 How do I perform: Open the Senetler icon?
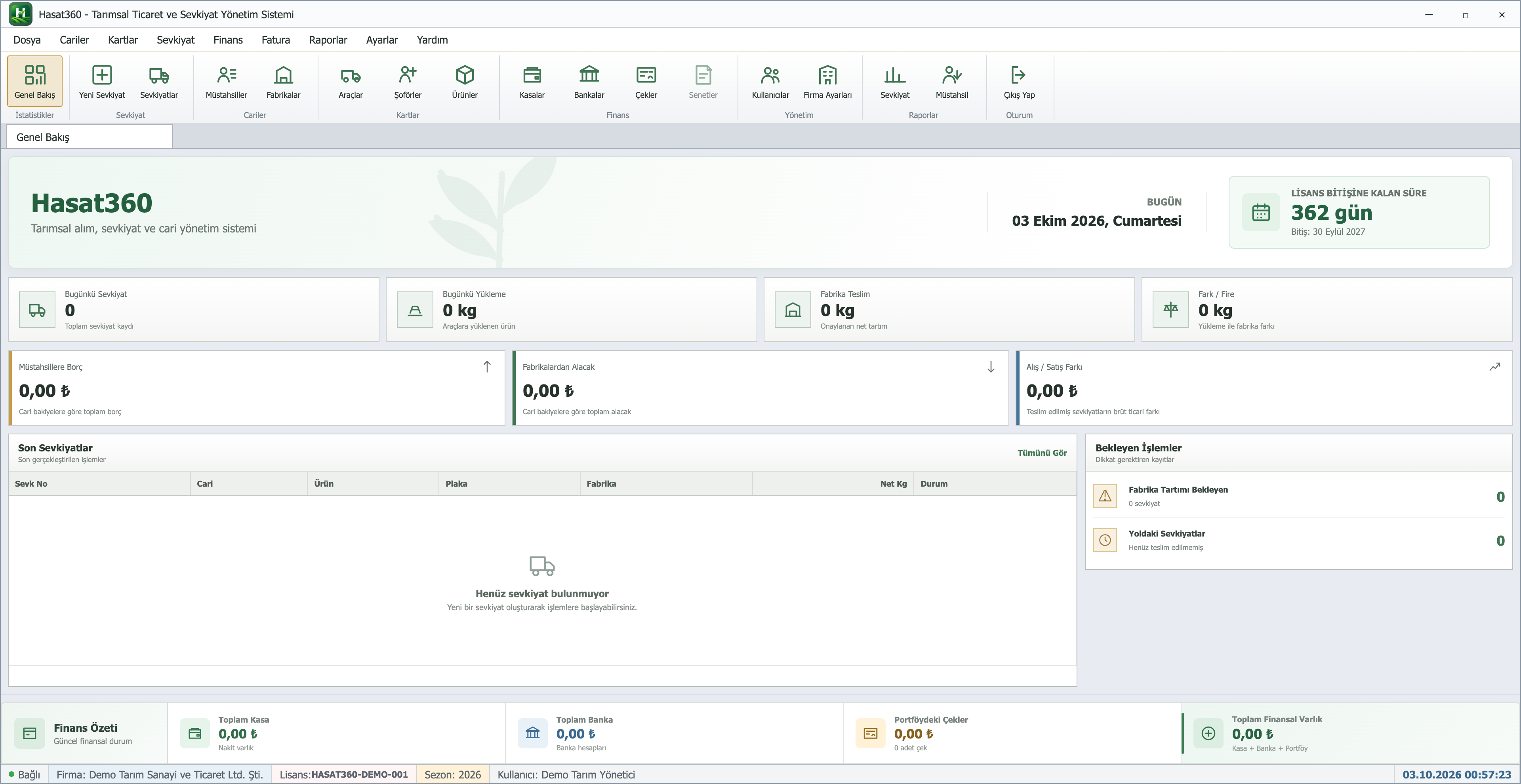(703, 81)
